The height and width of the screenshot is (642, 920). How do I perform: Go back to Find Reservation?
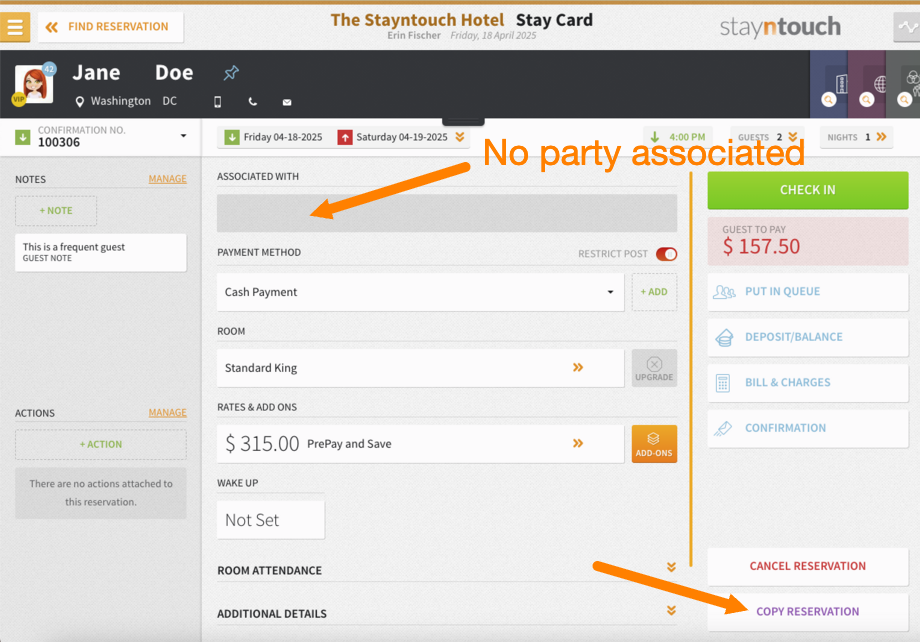click(x=110, y=27)
